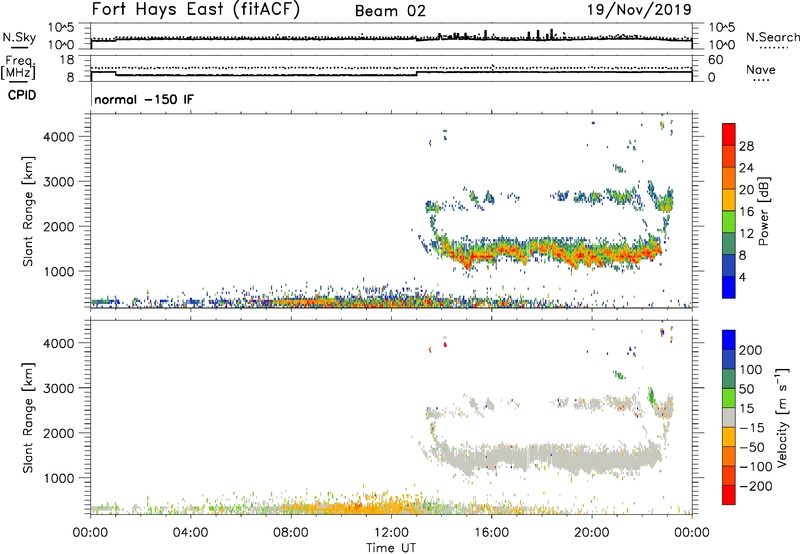Click the '10^5' label on the left noise axis
The height and width of the screenshot is (554, 800).
tap(61, 28)
